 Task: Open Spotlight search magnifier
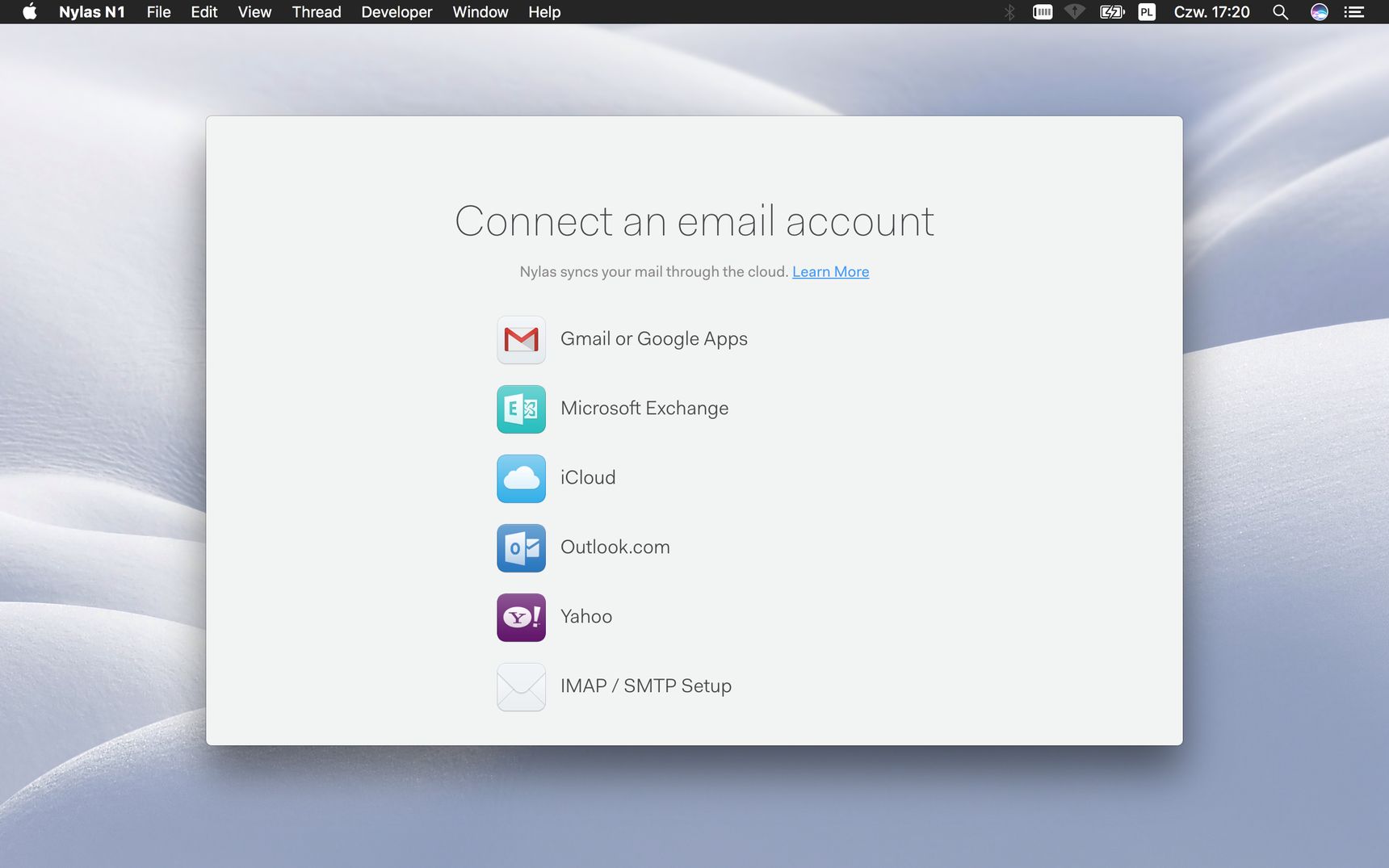coord(1280,12)
